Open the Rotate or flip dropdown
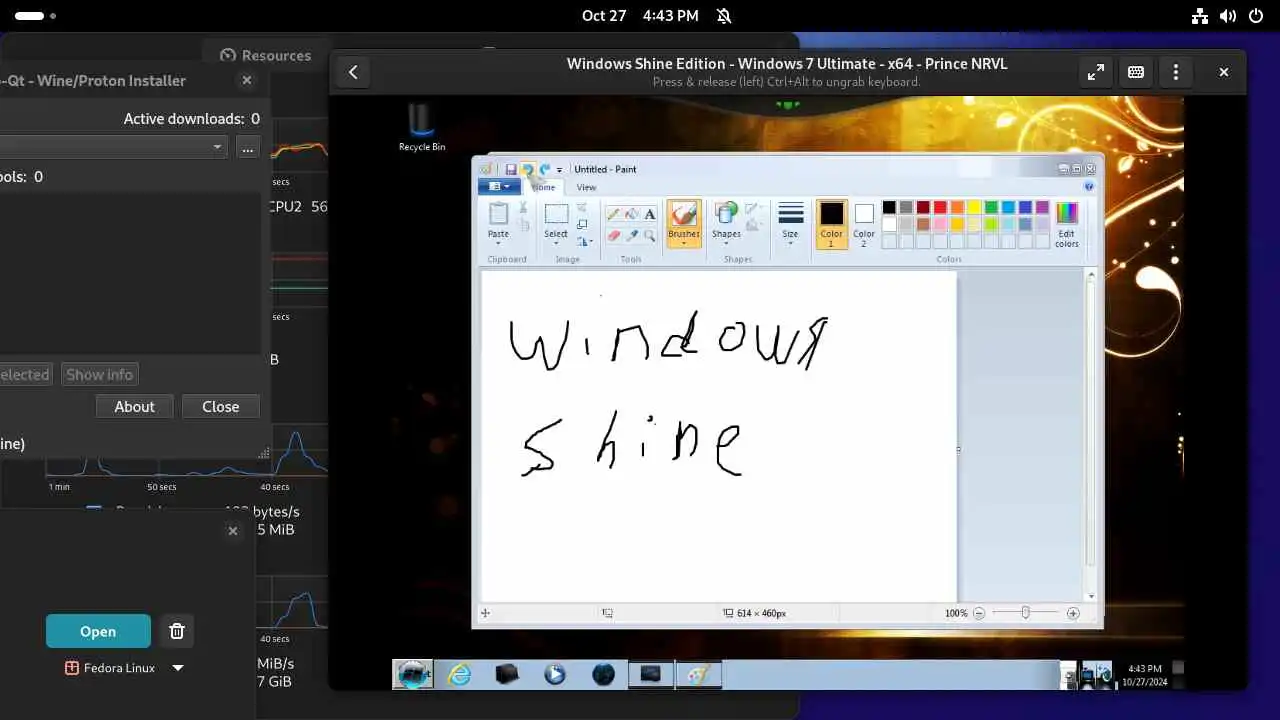Viewport: 1280px width, 720px height. pos(584,240)
